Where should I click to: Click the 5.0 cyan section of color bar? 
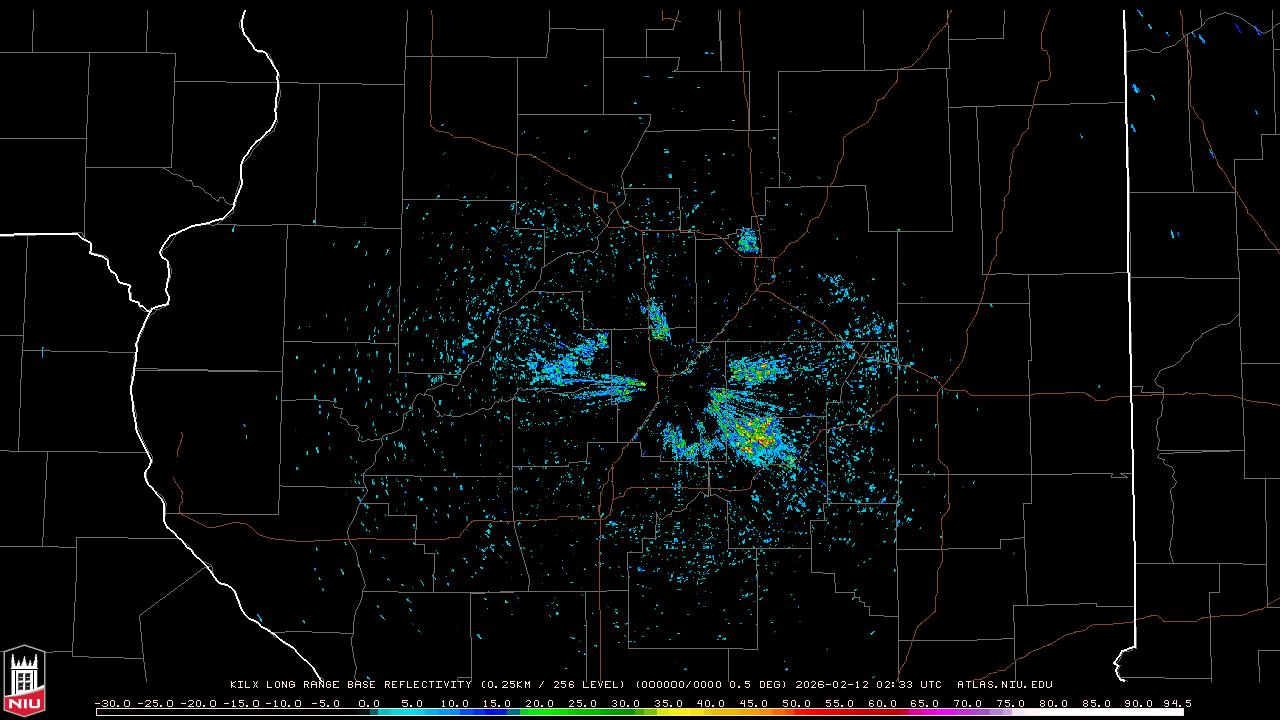point(413,712)
